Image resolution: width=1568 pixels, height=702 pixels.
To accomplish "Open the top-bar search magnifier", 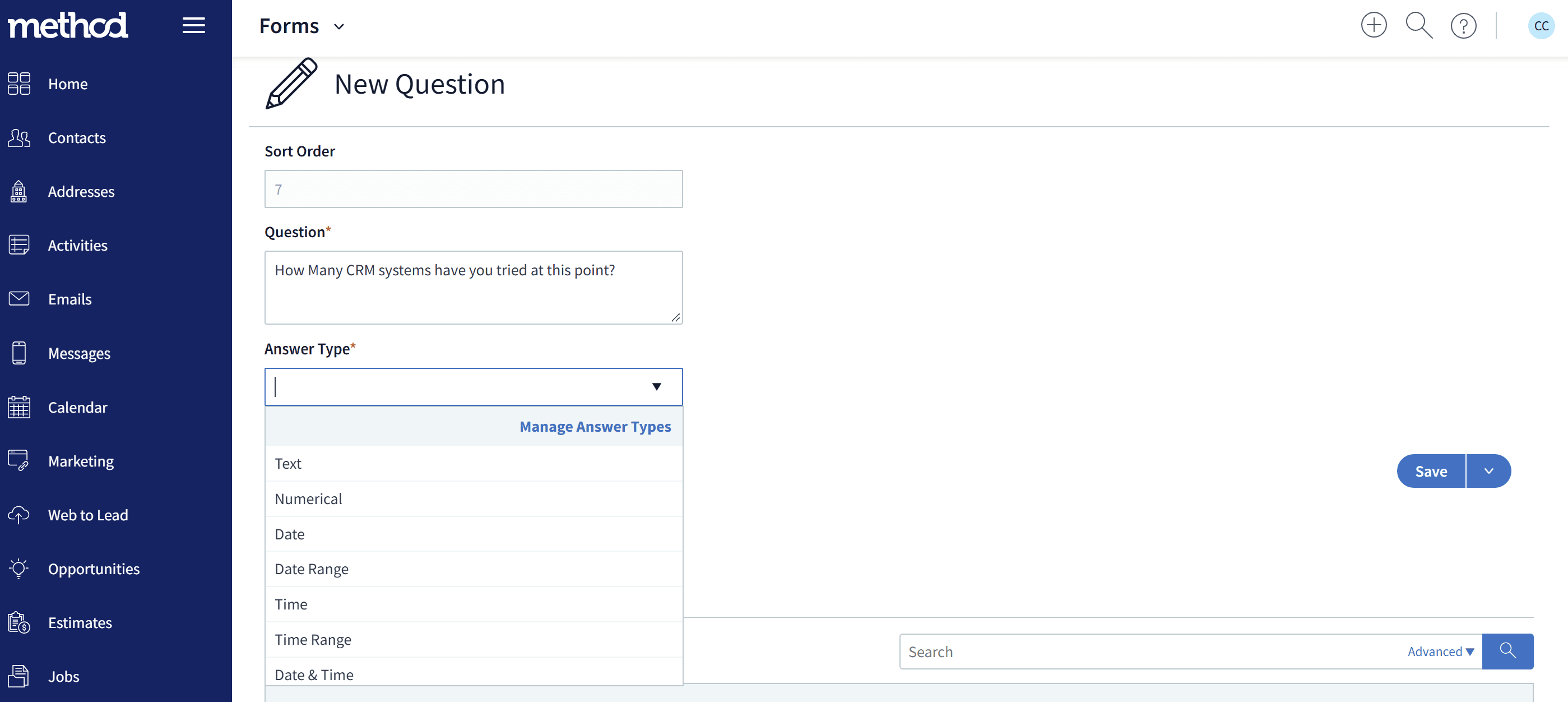I will click(x=1419, y=26).
